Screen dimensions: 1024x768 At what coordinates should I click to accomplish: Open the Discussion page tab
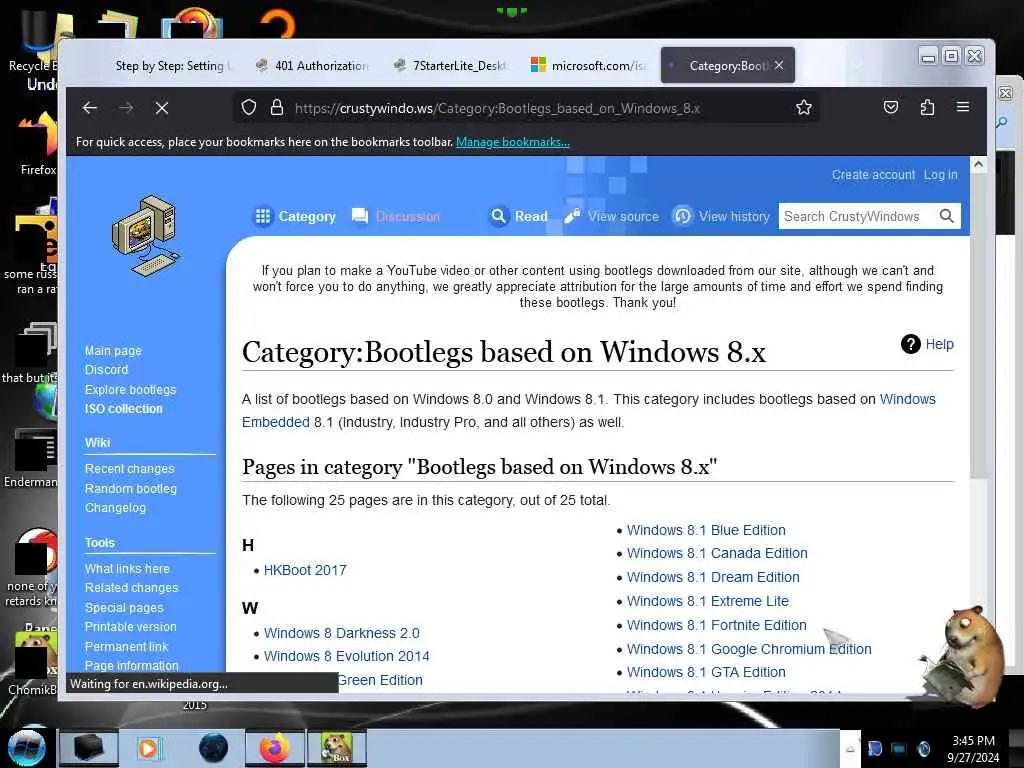396,216
